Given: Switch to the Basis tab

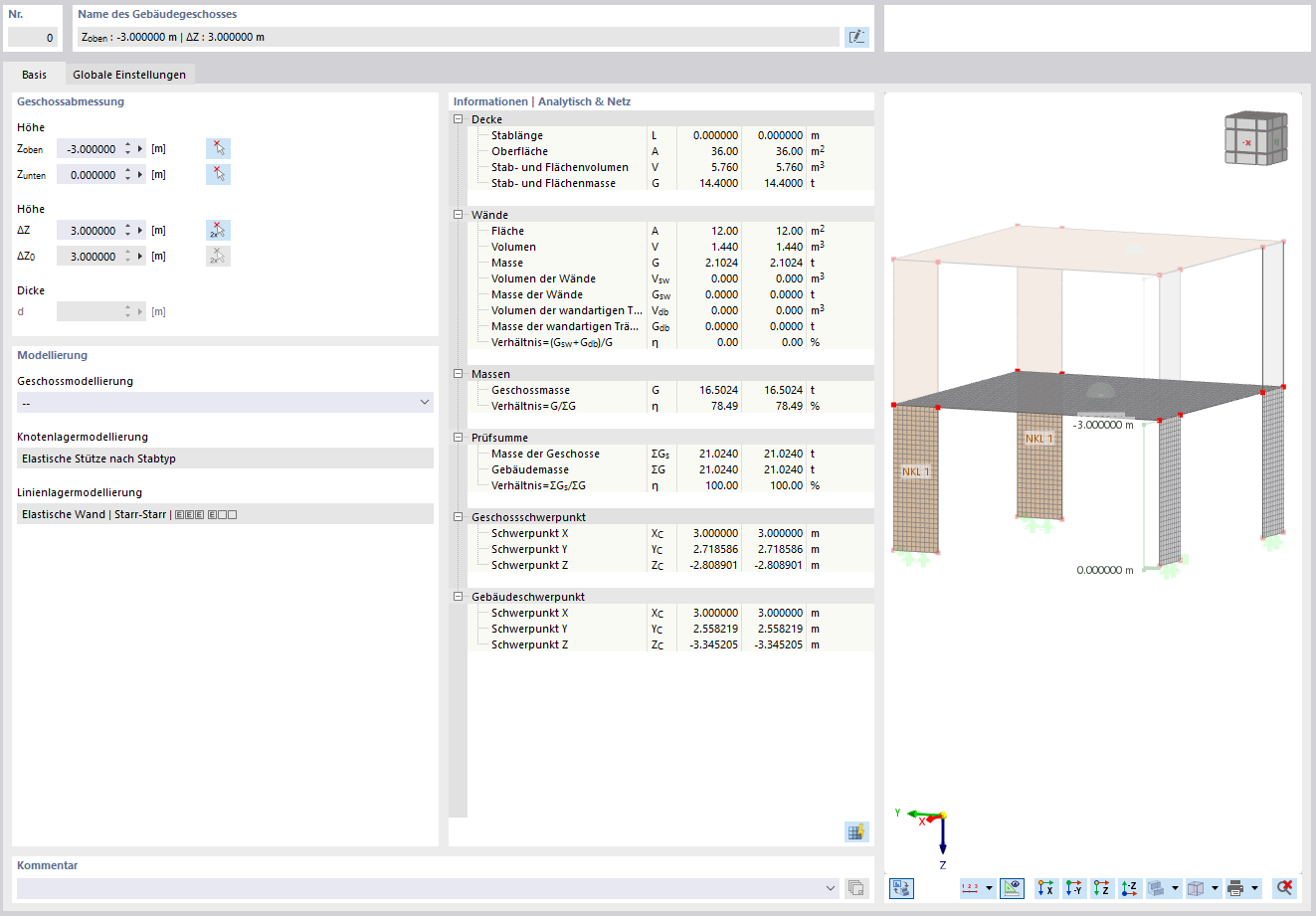Looking at the screenshot, I should point(34,75).
